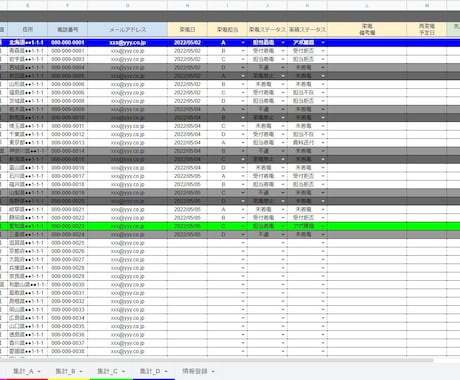Open the 架電ステータス dropdown in the green row
This screenshot has height=380, width=460.
pyautogui.click(x=283, y=226)
